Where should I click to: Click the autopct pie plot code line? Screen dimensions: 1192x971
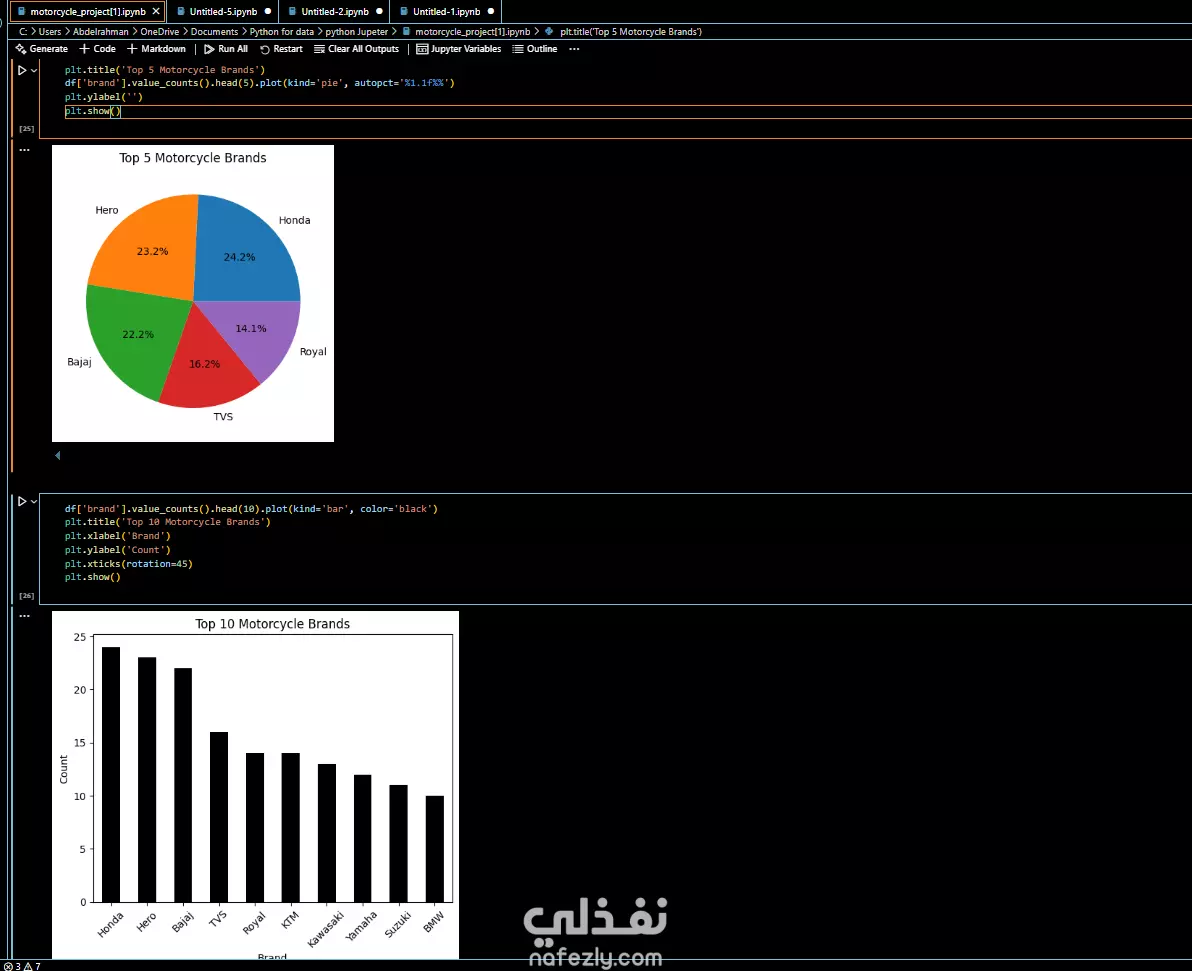pyautogui.click(x=259, y=83)
